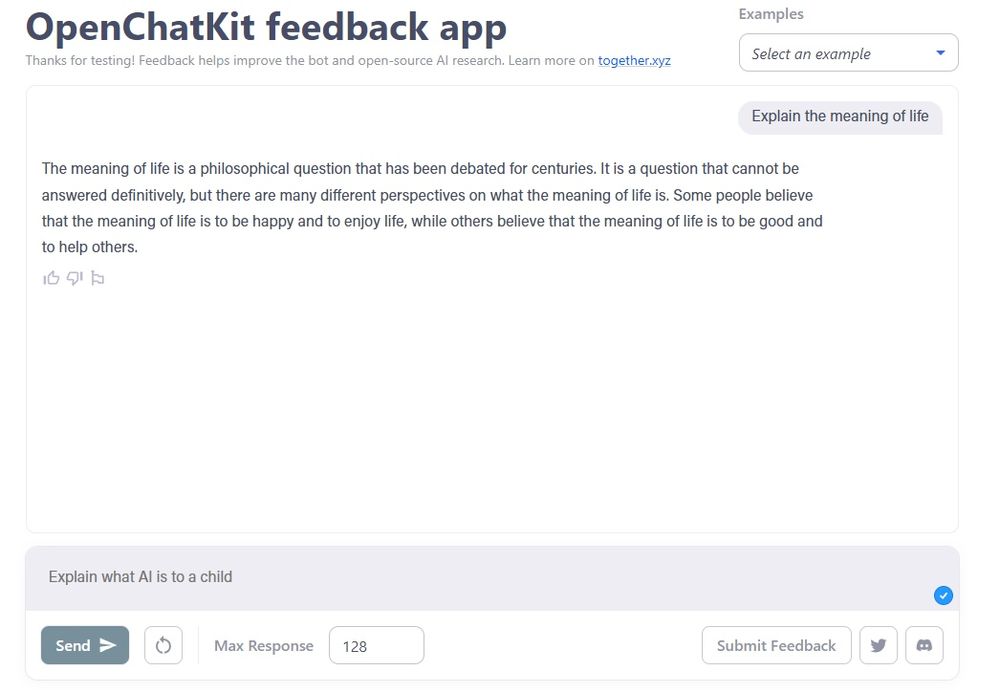Screen dimensions: 1000x690
Task: Click the Discord icon
Action: (x=924, y=645)
